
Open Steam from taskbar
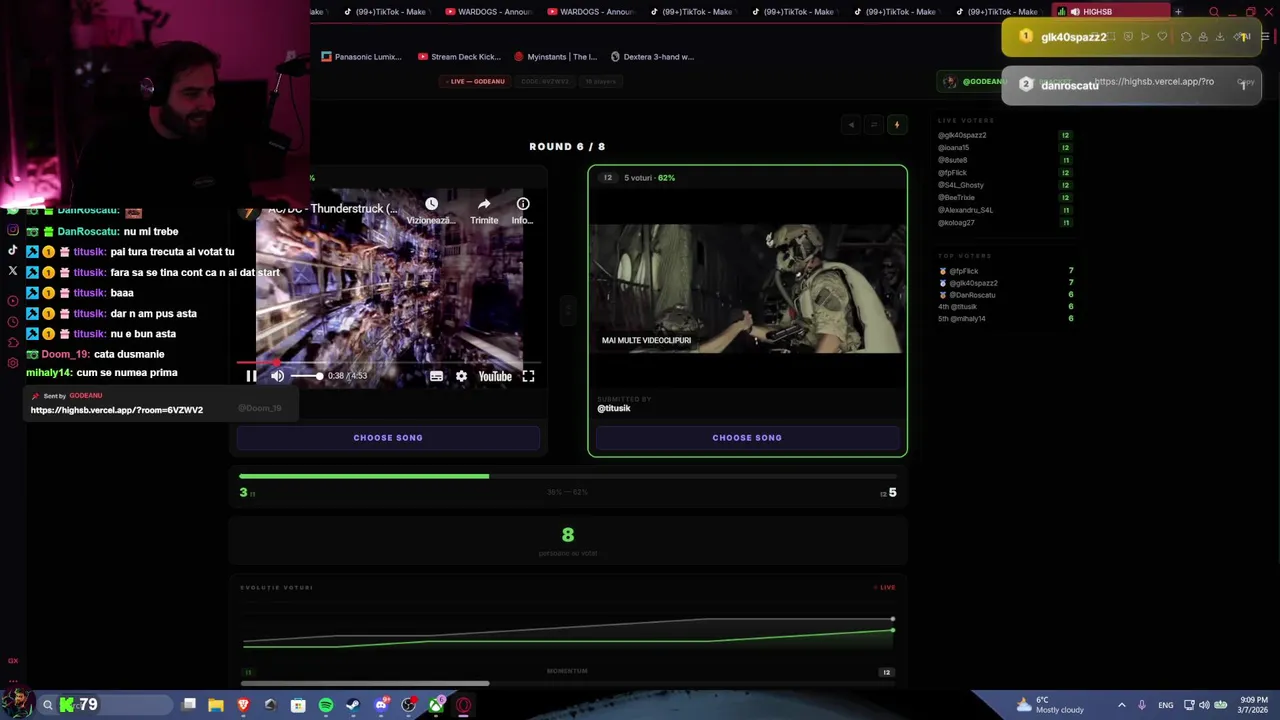tap(353, 705)
